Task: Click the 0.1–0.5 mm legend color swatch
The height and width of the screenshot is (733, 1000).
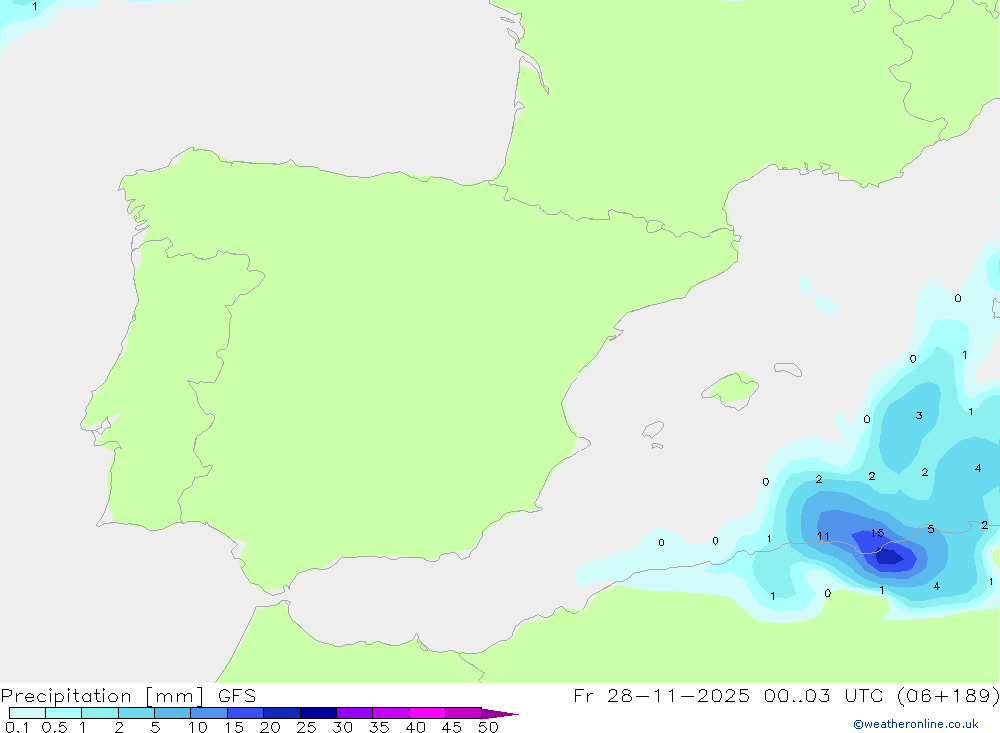Action: pos(27,713)
